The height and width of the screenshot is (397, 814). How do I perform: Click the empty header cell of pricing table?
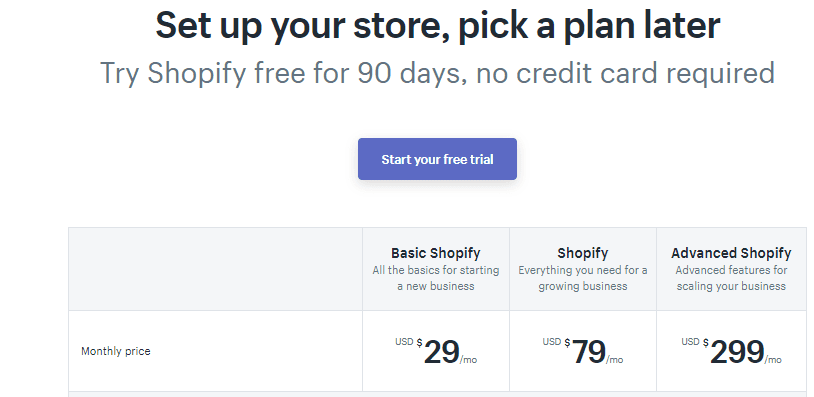pyautogui.click(x=215, y=269)
